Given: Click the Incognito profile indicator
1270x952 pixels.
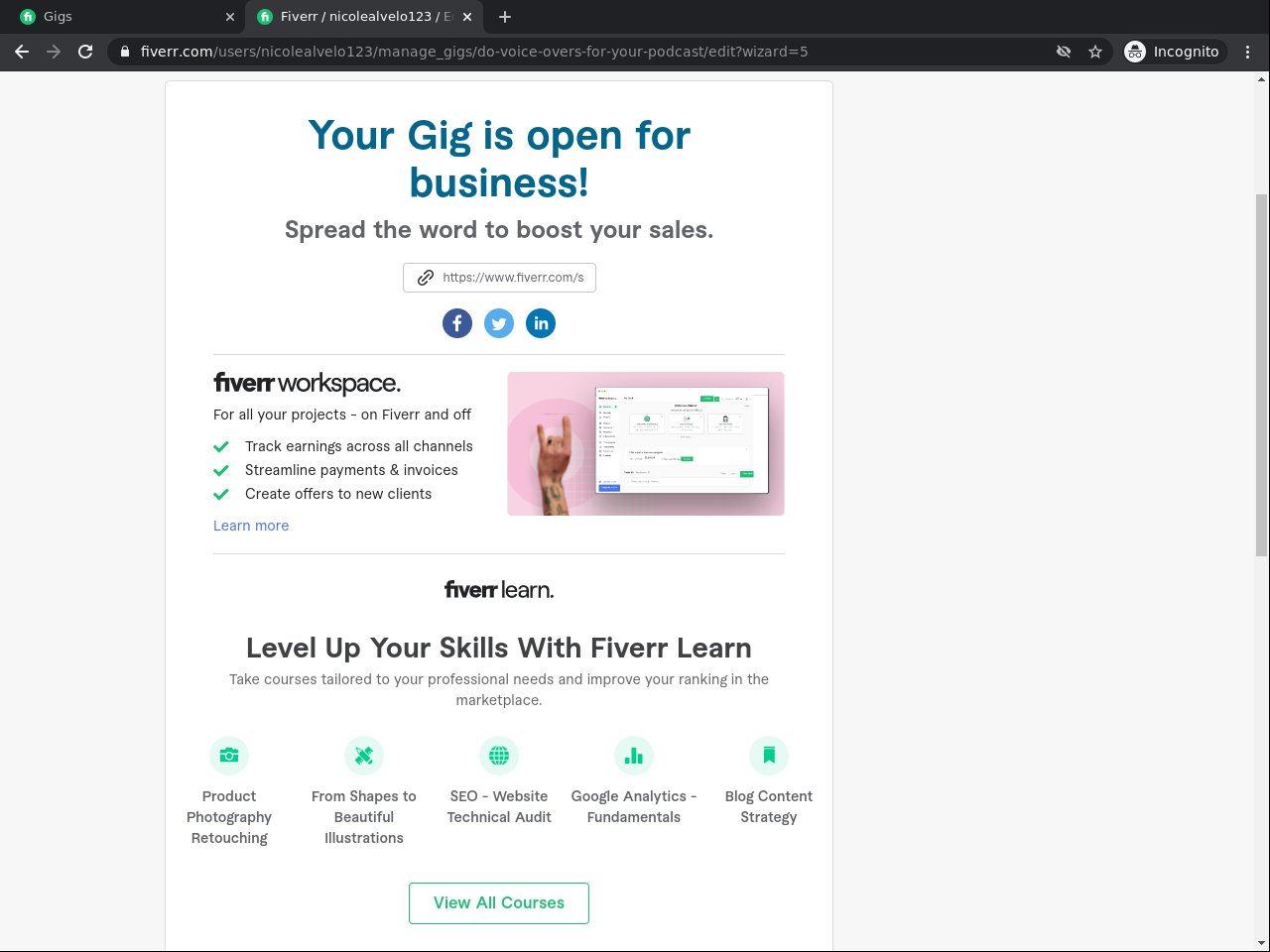Looking at the screenshot, I should 1173,52.
